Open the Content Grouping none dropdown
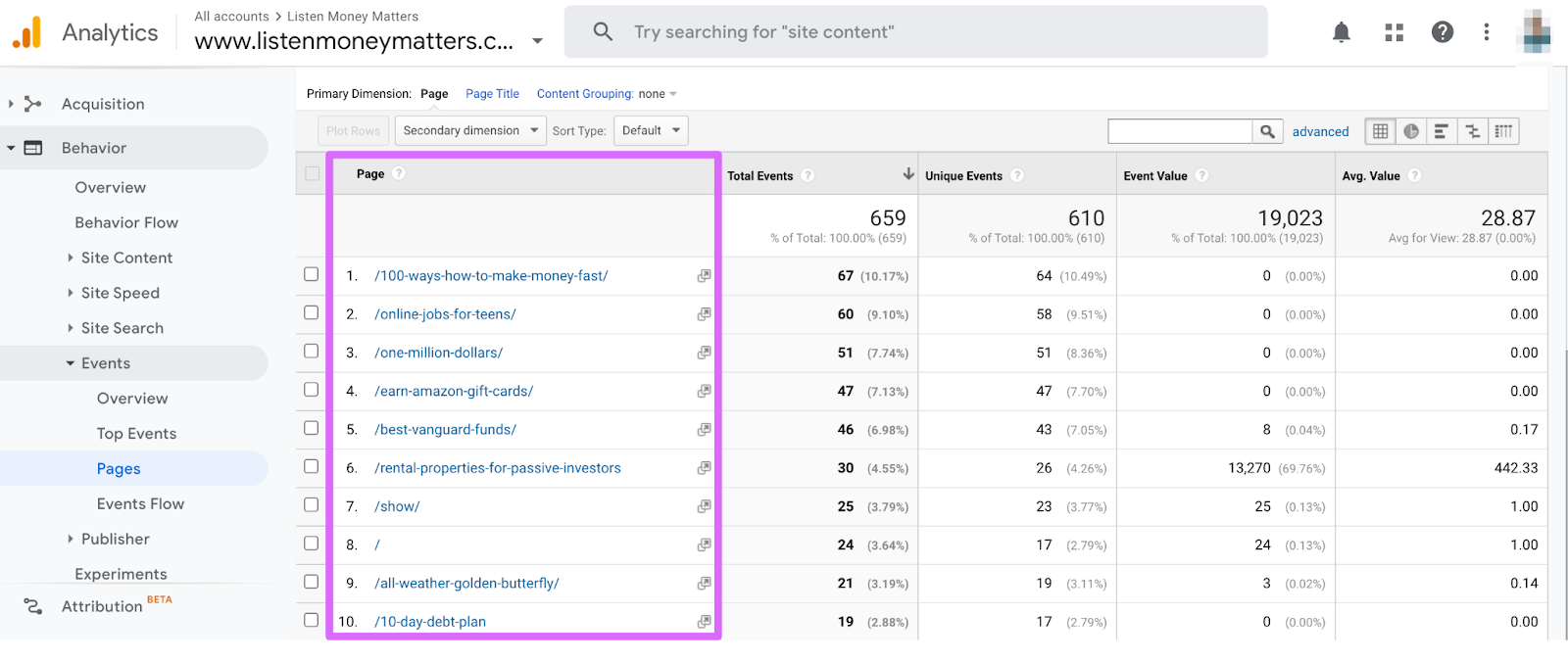 click(x=658, y=94)
